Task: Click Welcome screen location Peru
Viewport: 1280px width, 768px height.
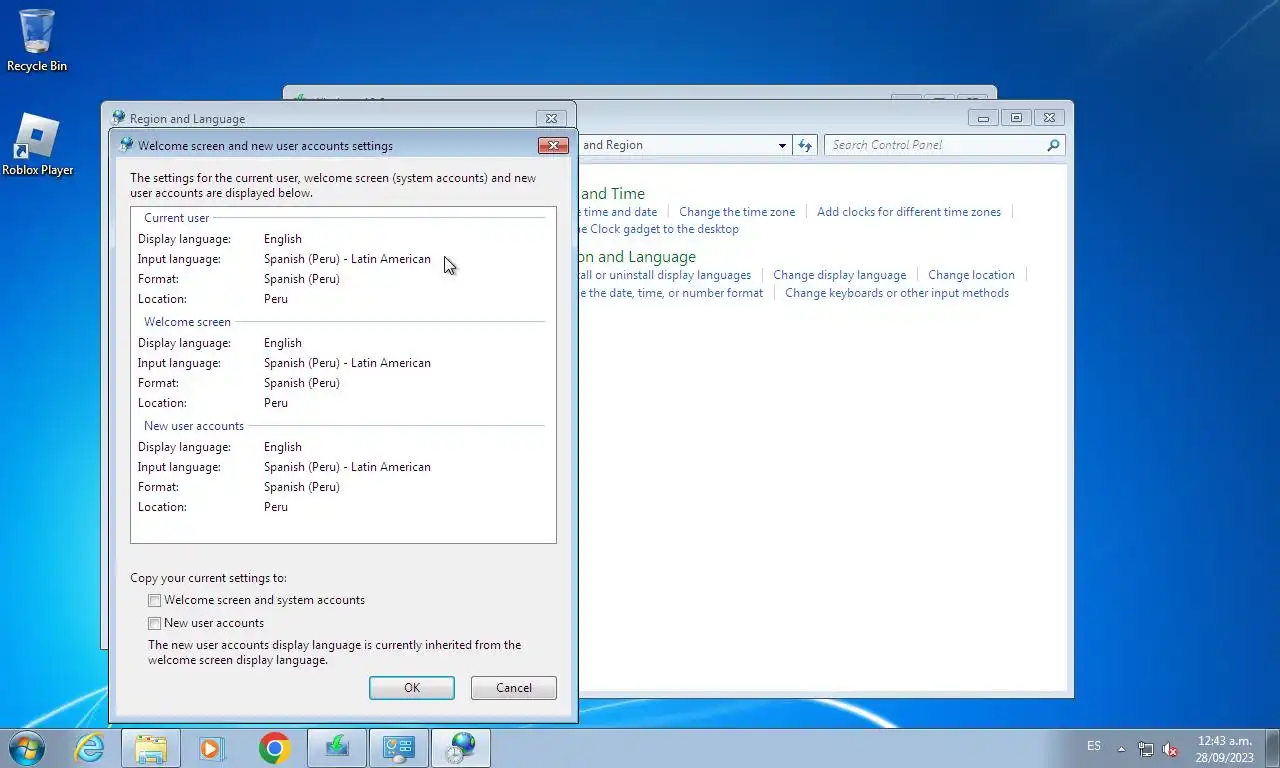Action: 276,403
